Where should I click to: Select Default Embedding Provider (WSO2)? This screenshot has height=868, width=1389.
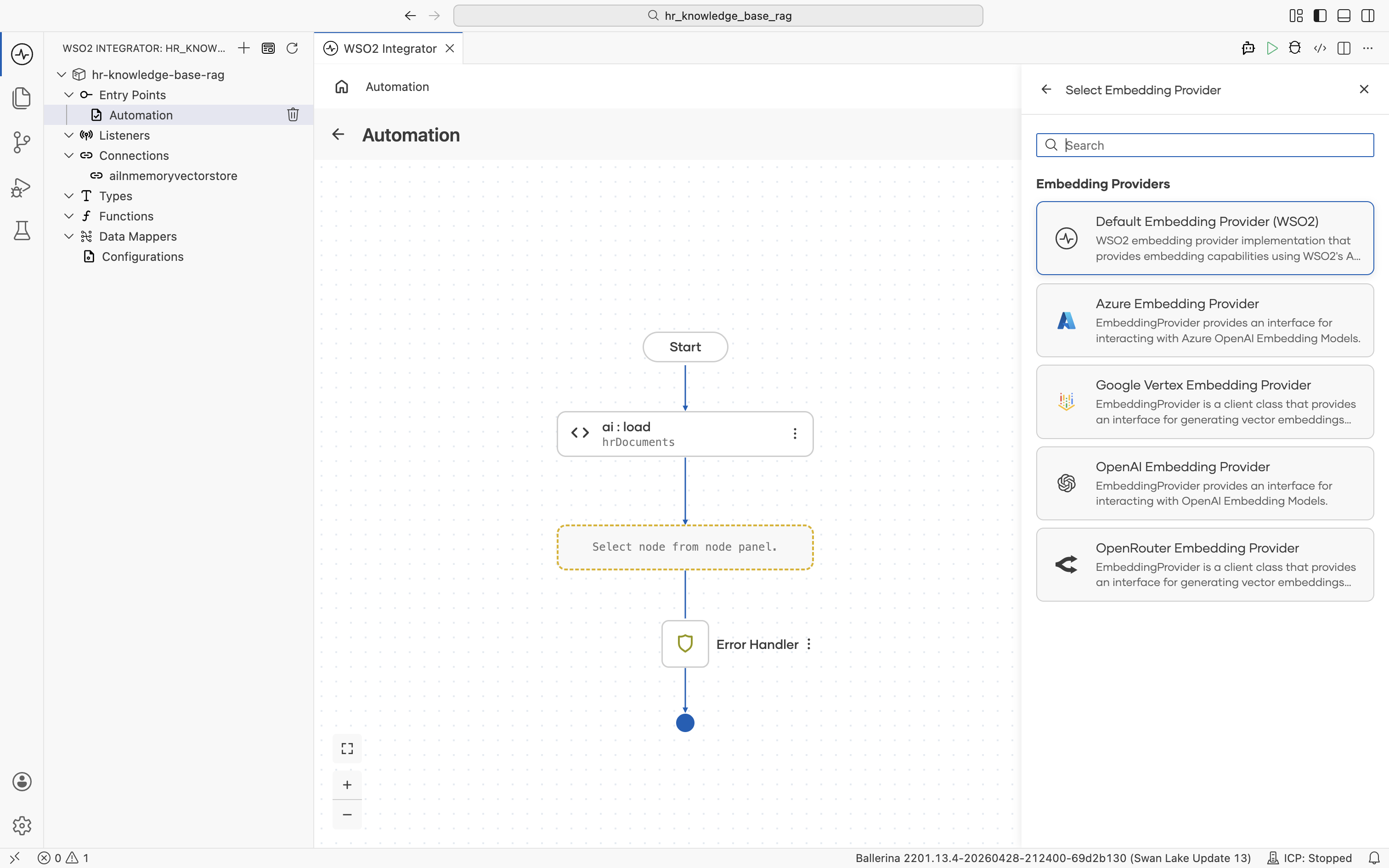1205,238
